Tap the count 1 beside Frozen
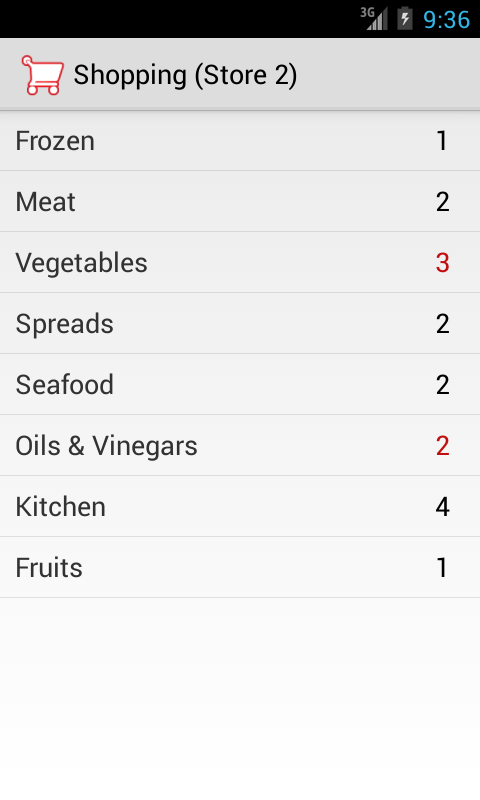The height and width of the screenshot is (800, 480). (443, 141)
